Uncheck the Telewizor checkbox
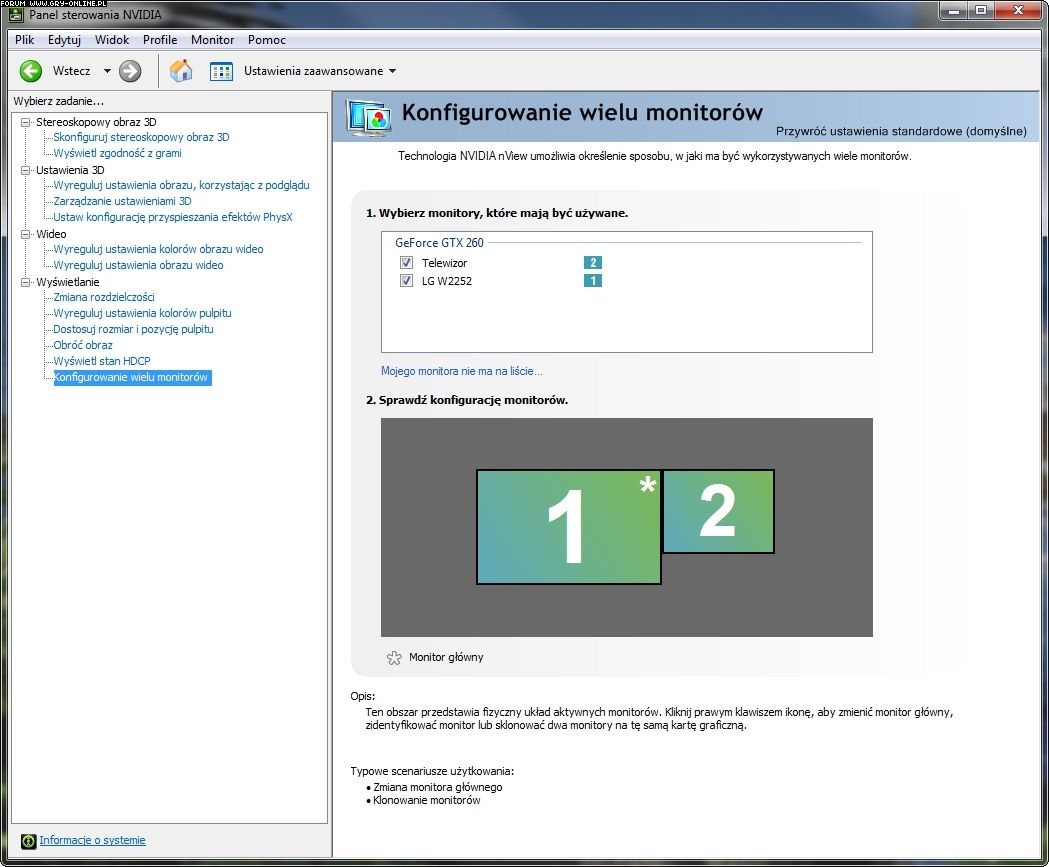Image resolution: width=1049 pixels, height=867 pixels. pyautogui.click(x=406, y=262)
